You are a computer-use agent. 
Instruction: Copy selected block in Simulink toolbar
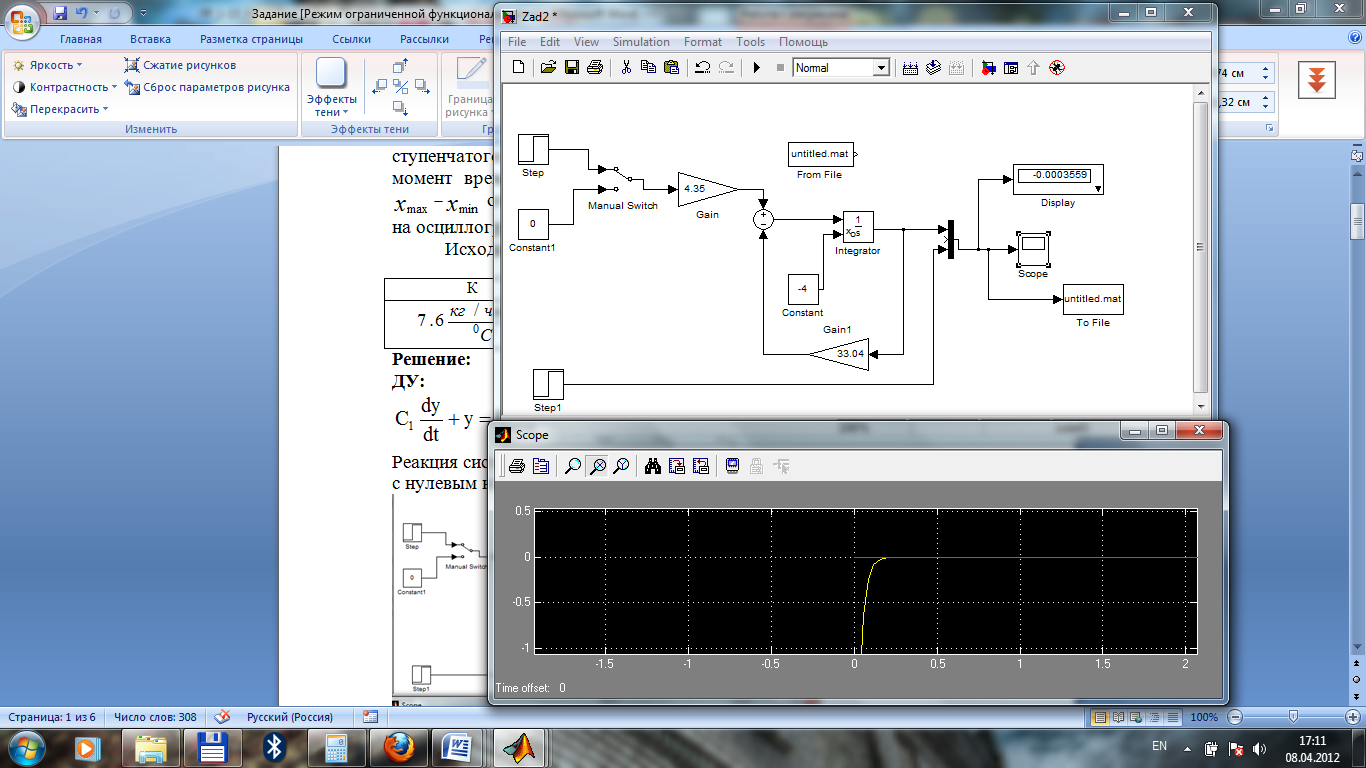[x=648, y=67]
